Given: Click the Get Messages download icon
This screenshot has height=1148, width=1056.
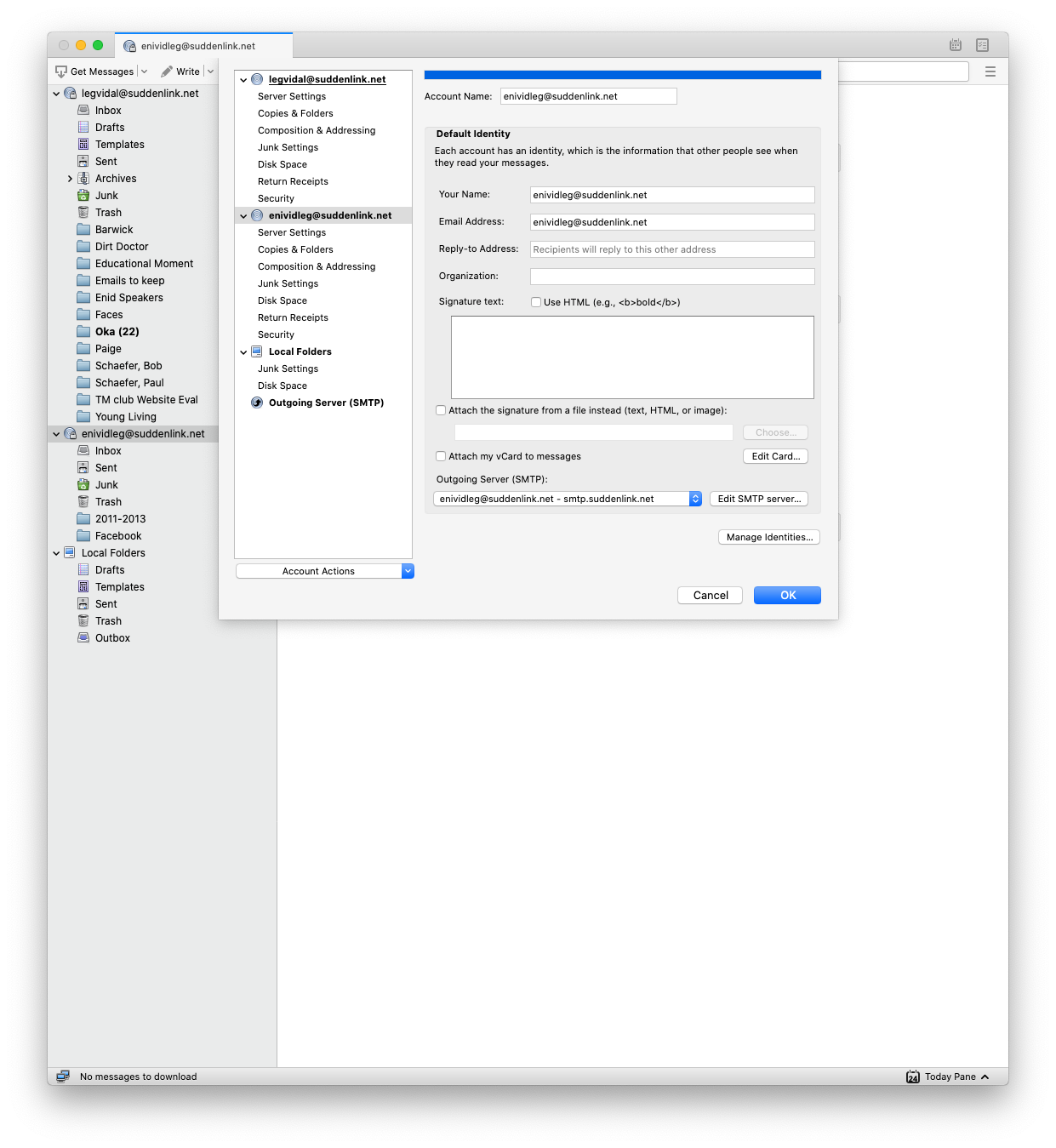Looking at the screenshot, I should point(61,71).
